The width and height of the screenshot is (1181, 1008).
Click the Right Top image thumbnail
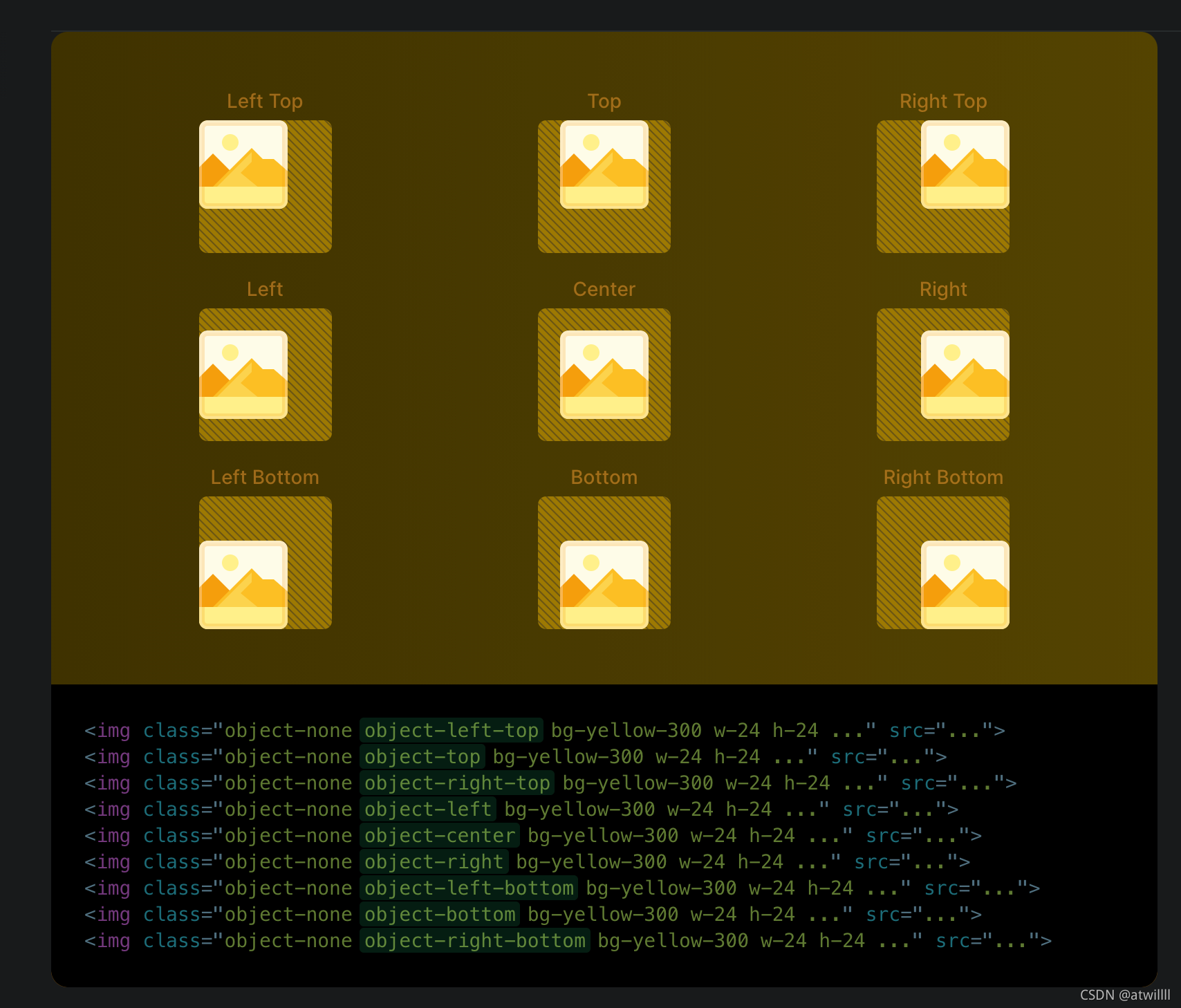coord(965,164)
